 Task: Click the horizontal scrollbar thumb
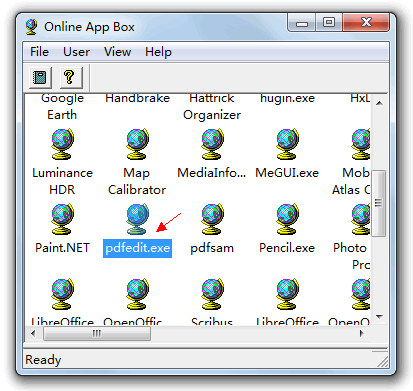97,333
